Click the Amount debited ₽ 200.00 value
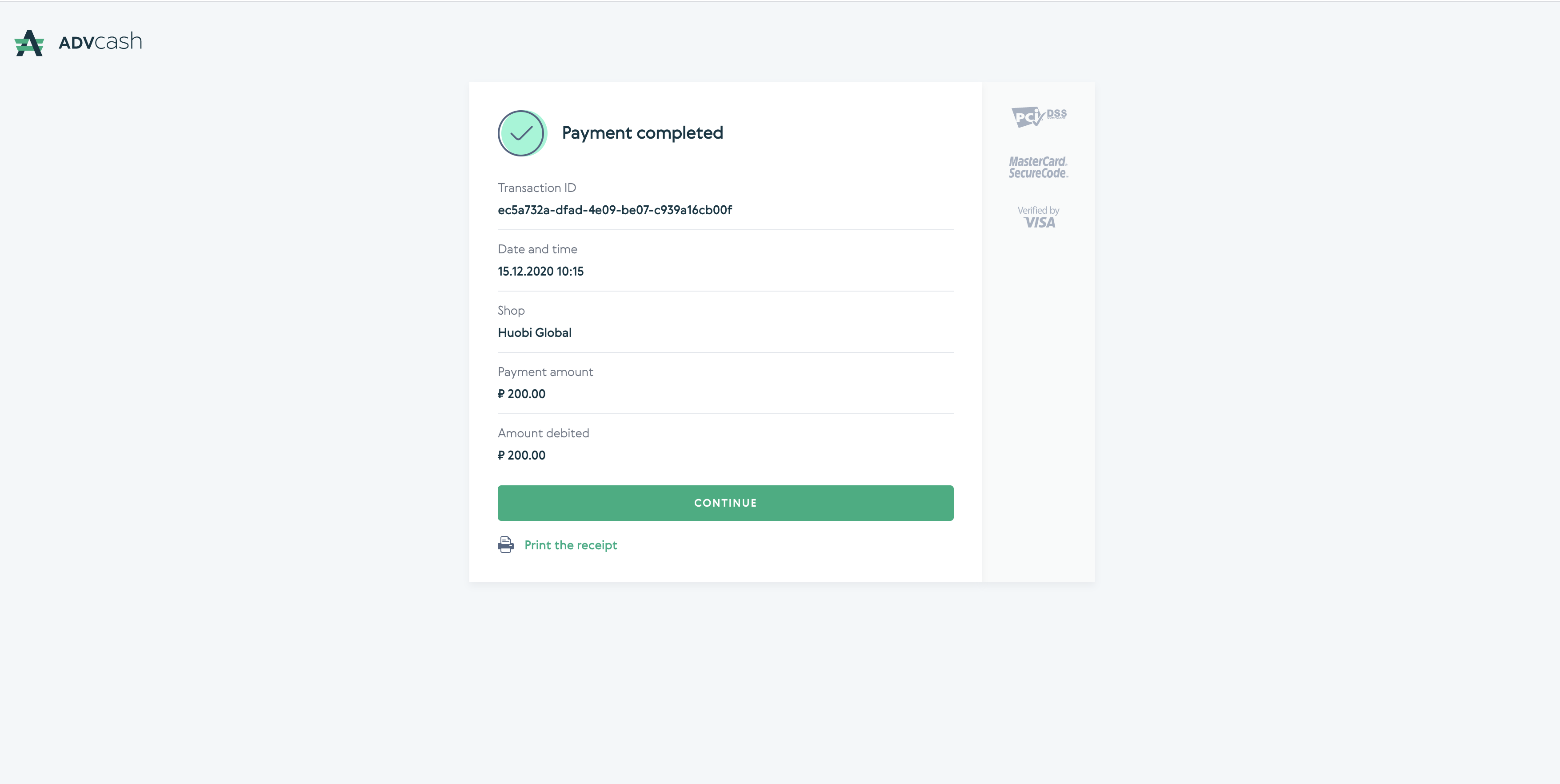The height and width of the screenshot is (784, 1560). pyautogui.click(x=521, y=455)
